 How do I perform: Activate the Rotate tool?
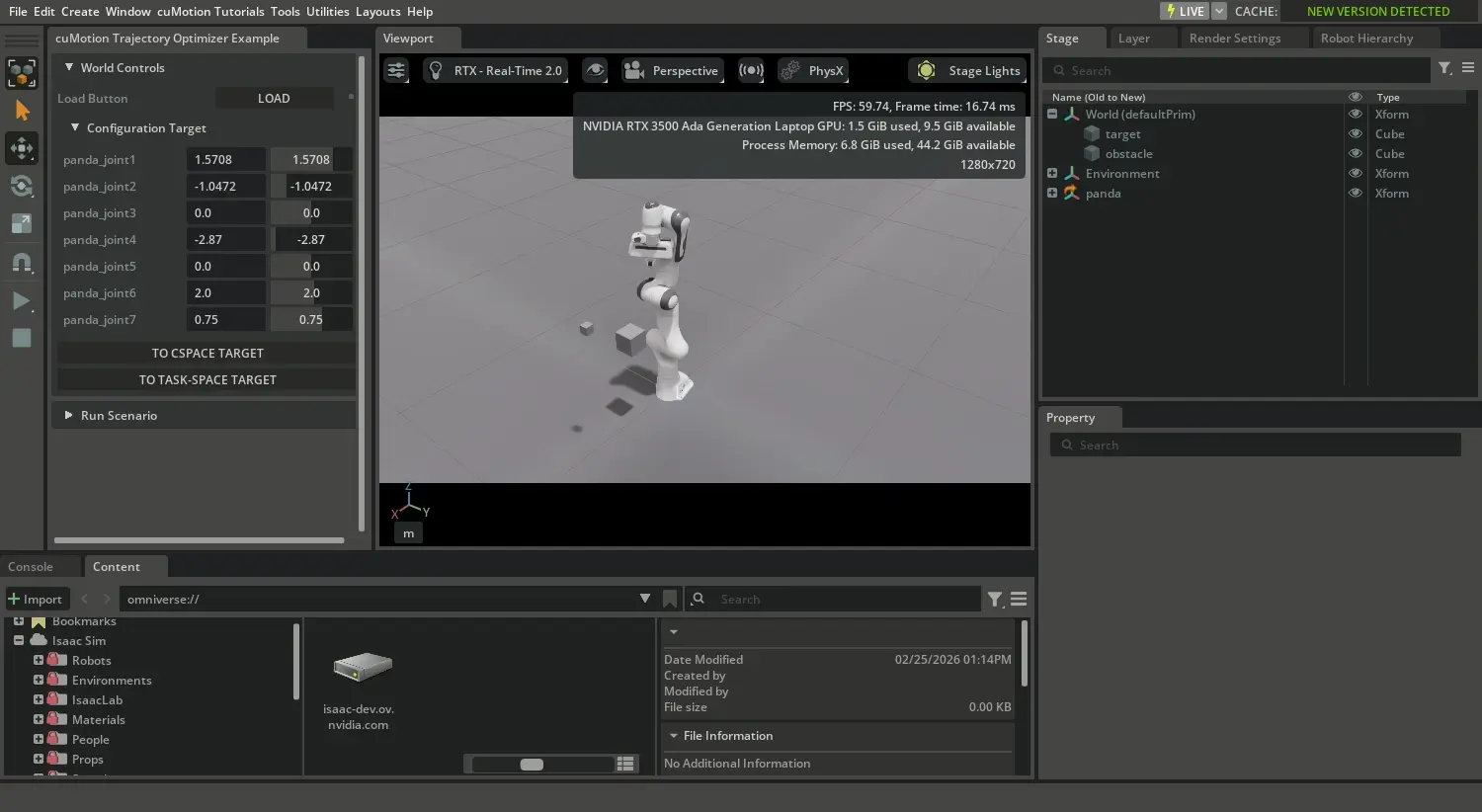[22, 186]
